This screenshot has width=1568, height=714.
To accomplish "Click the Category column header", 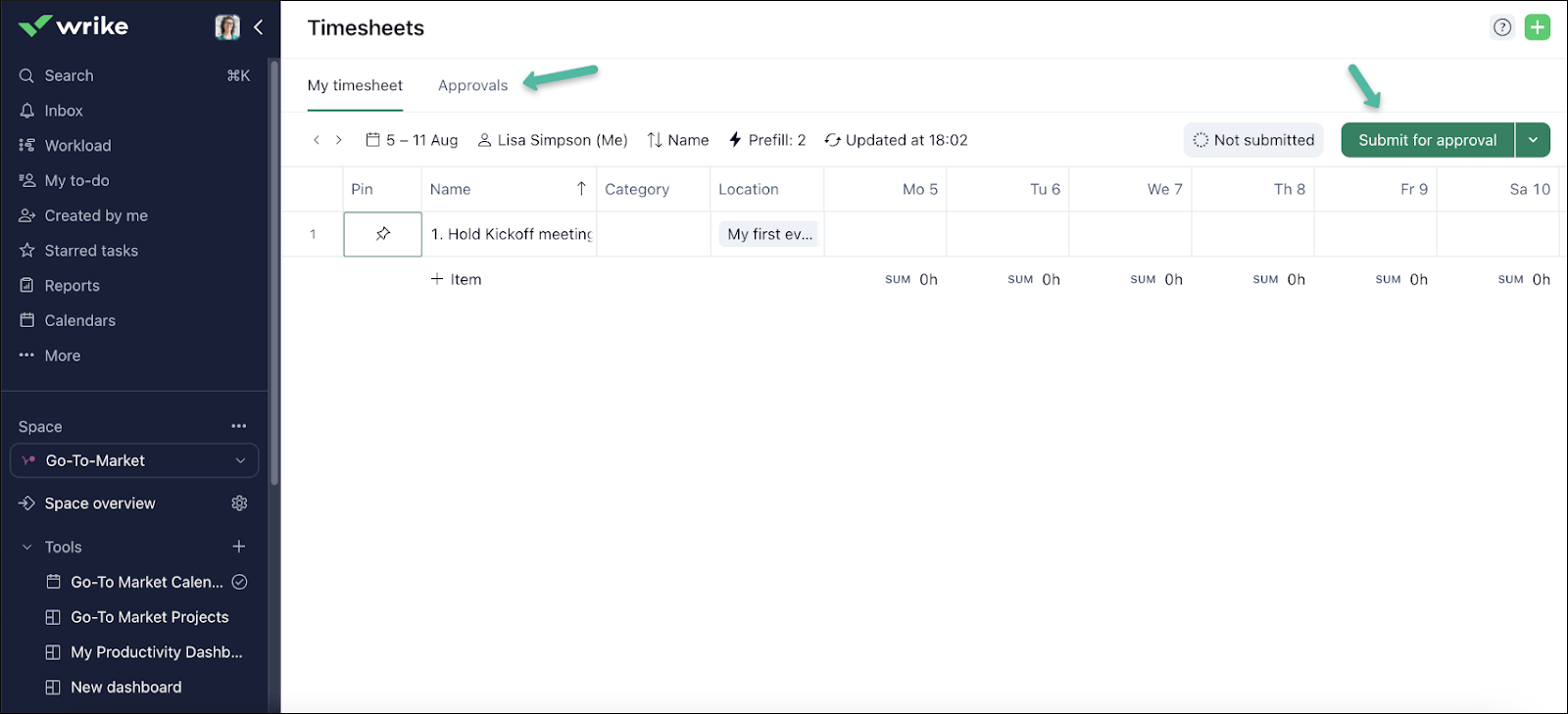I will click(x=653, y=189).
